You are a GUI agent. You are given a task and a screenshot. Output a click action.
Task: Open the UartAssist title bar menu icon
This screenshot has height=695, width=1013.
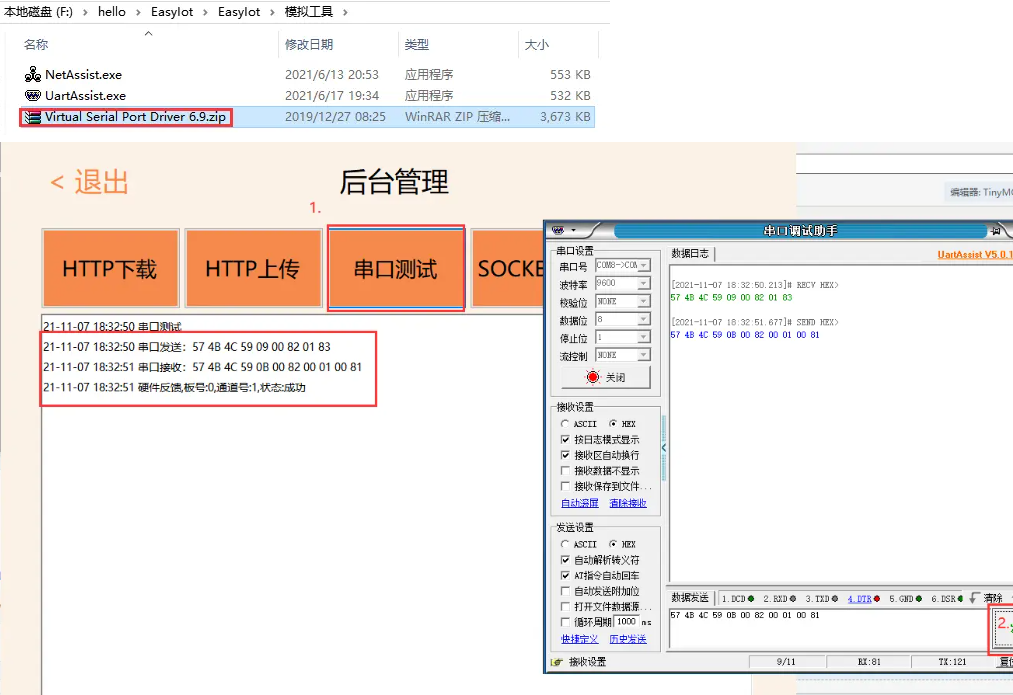[x=558, y=230]
